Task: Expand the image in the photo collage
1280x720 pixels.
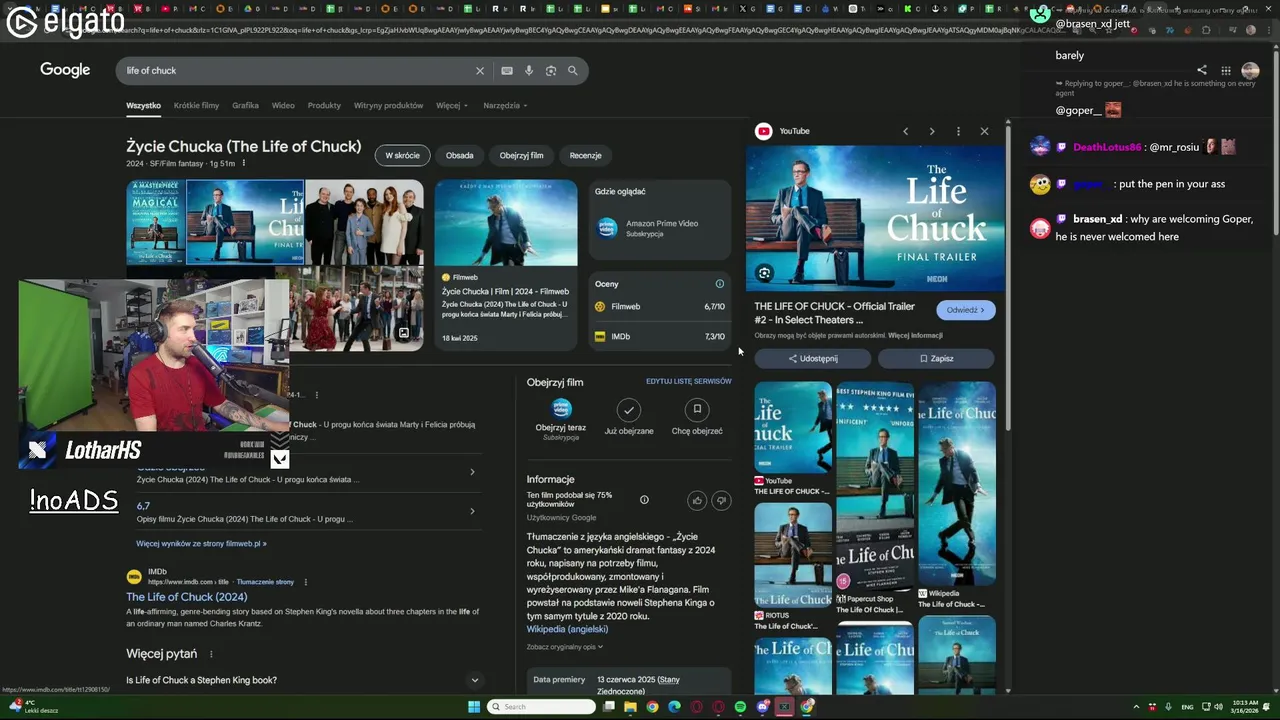Action: [x=404, y=333]
